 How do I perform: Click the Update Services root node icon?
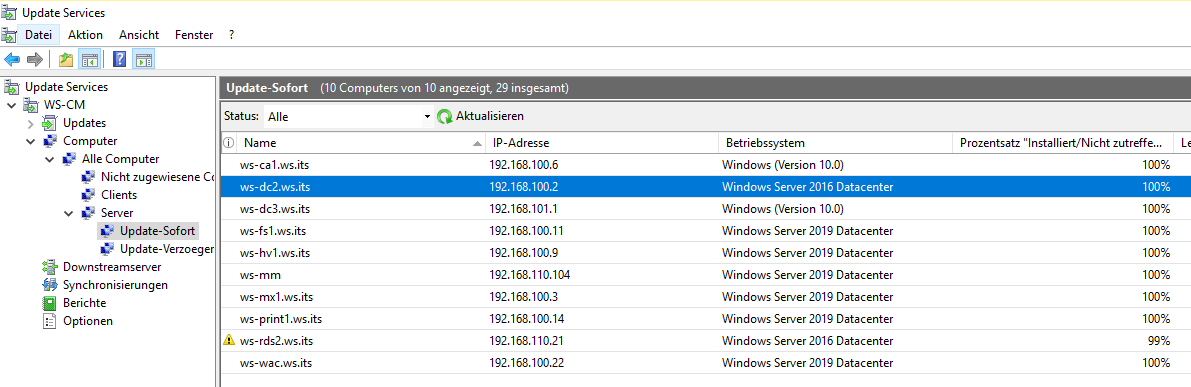(x=11, y=87)
